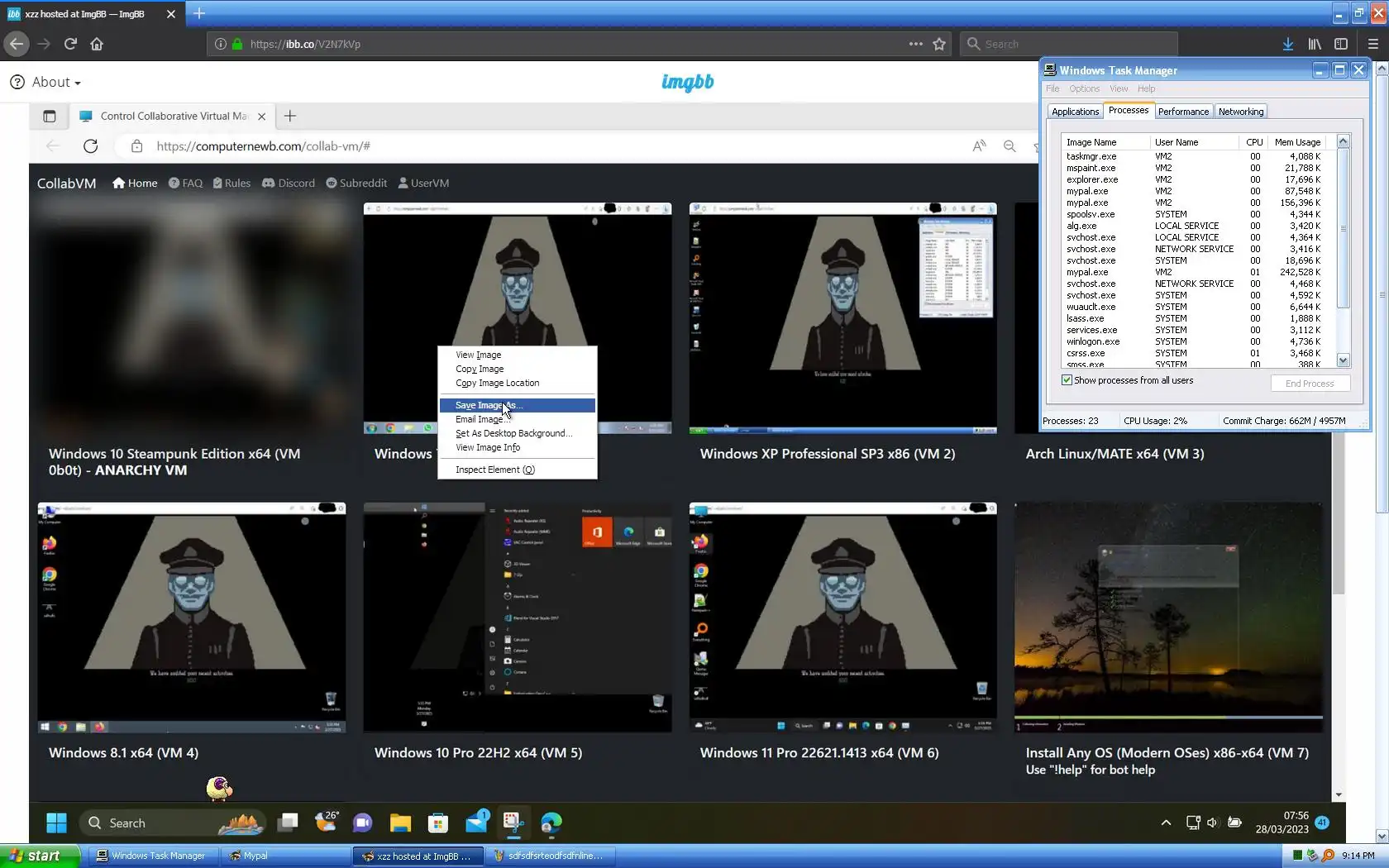Sort processes by CPU column
Viewport: 1389px width, 868px height.
[1253, 142]
